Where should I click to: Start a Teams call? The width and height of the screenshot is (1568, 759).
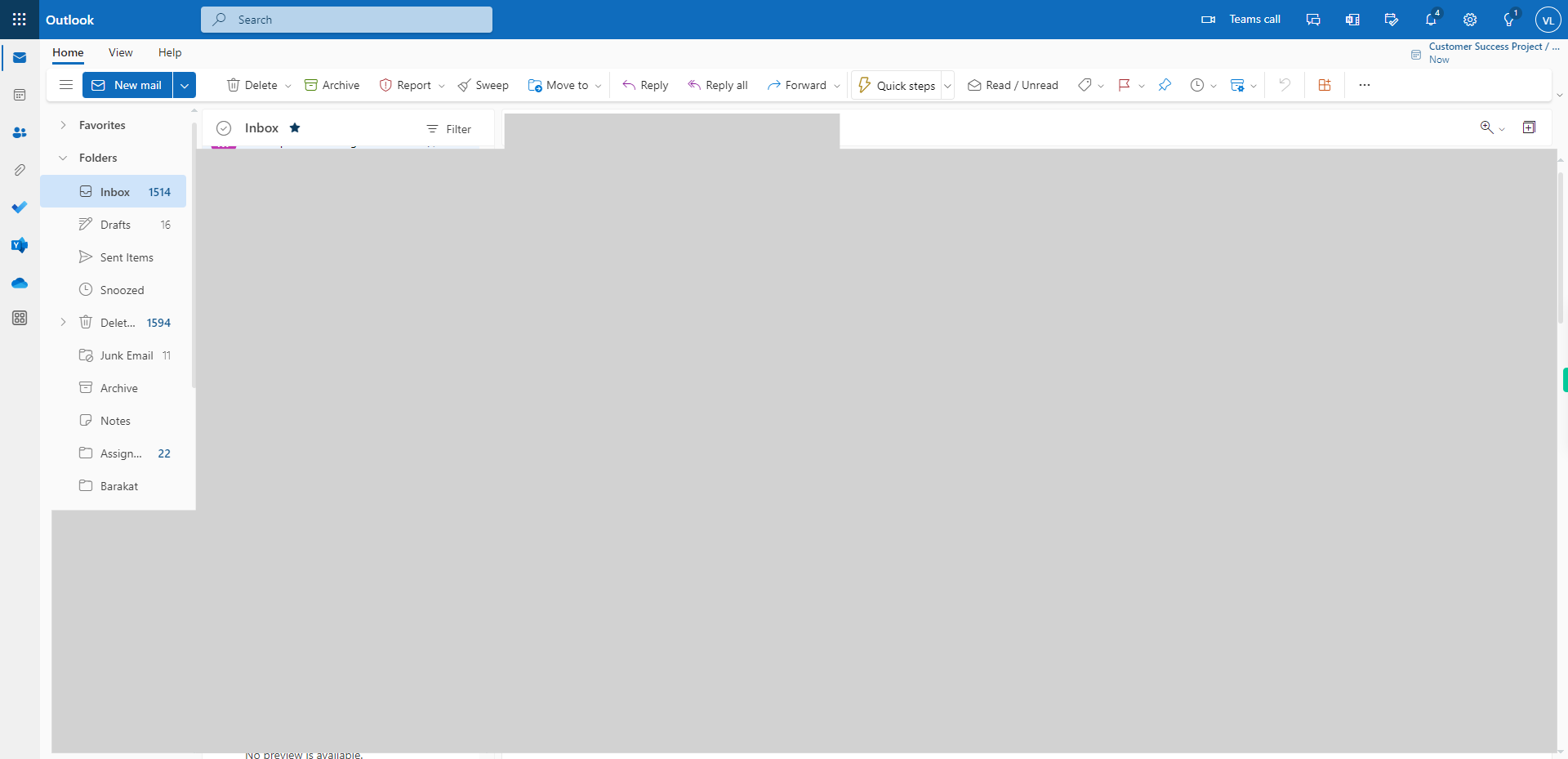click(x=1241, y=20)
